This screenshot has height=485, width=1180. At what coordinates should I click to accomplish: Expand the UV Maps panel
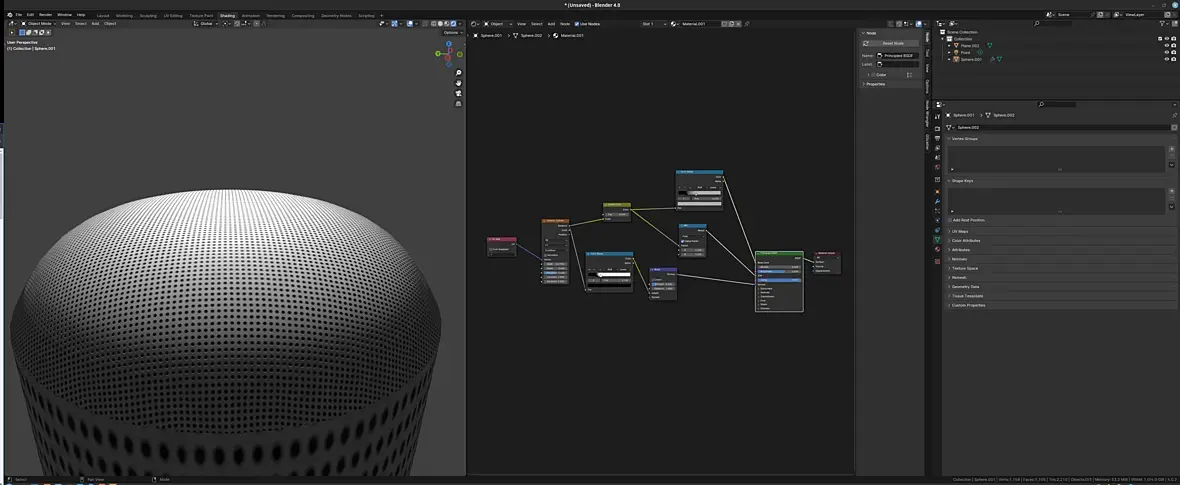pyautogui.click(x=960, y=231)
